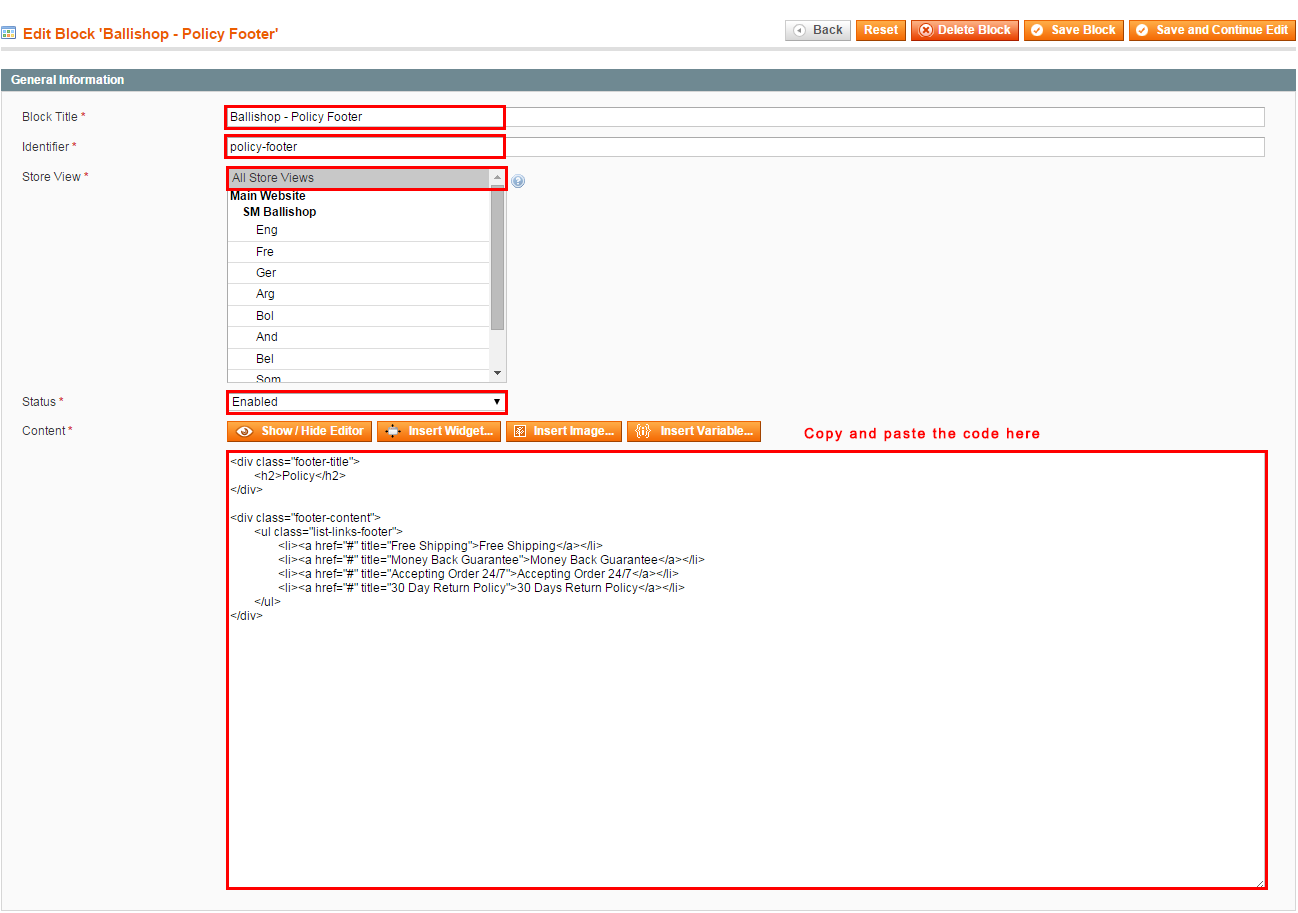Click the Delete Block button
This screenshot has height=913, width=1298.
[965, 30]
